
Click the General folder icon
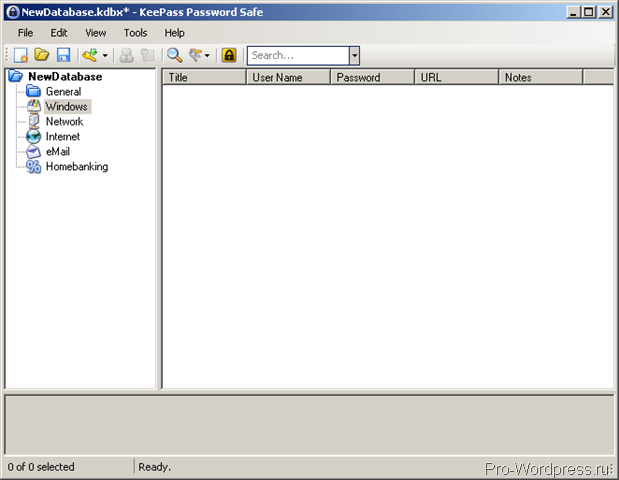click(x=34, y=91)
